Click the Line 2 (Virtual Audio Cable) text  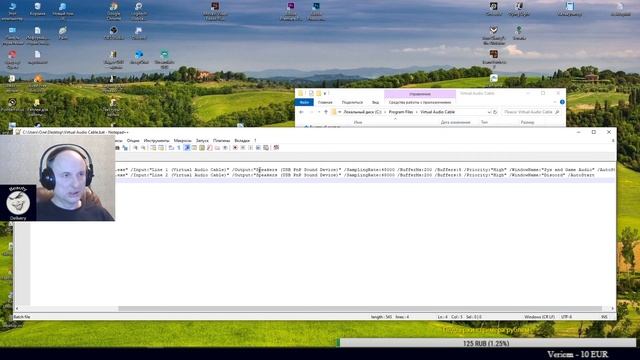coord(190,175)
